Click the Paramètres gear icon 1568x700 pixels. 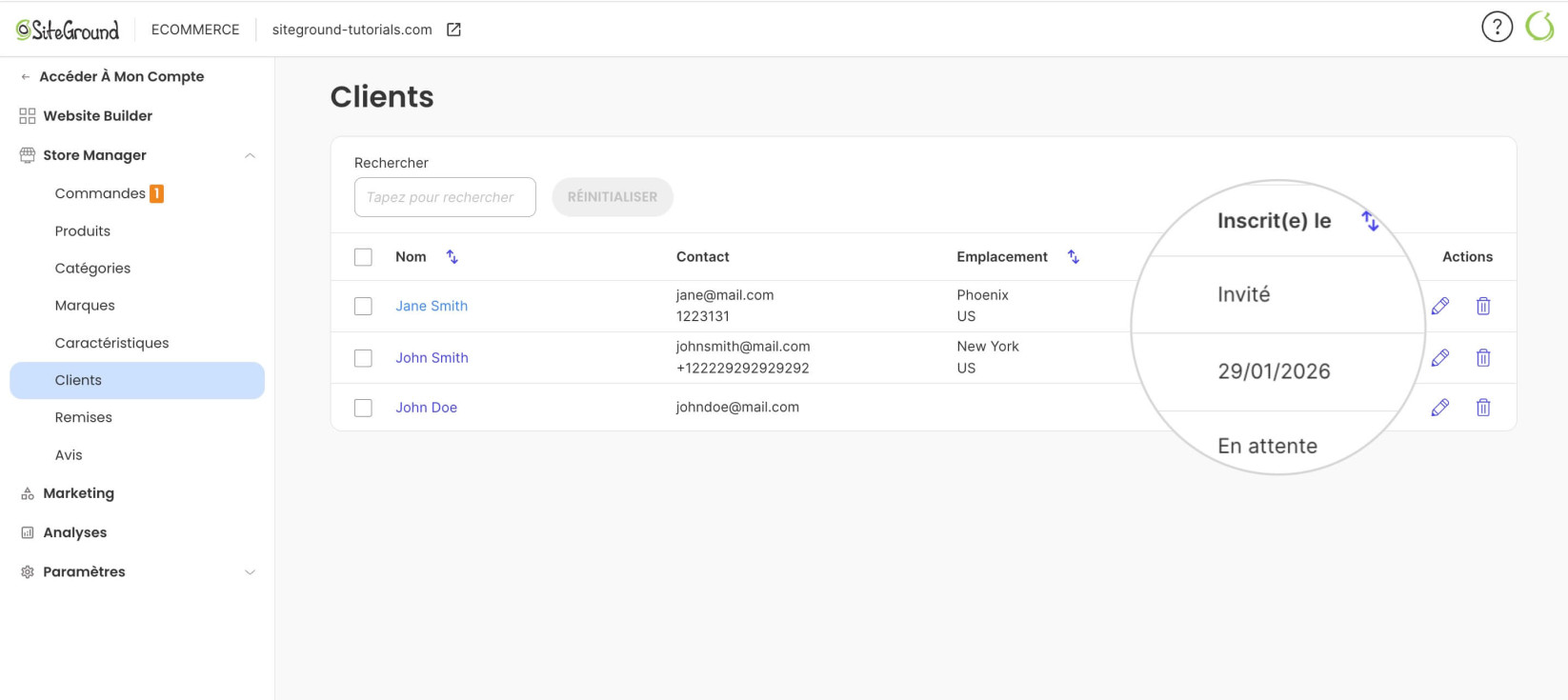[28, 572]
